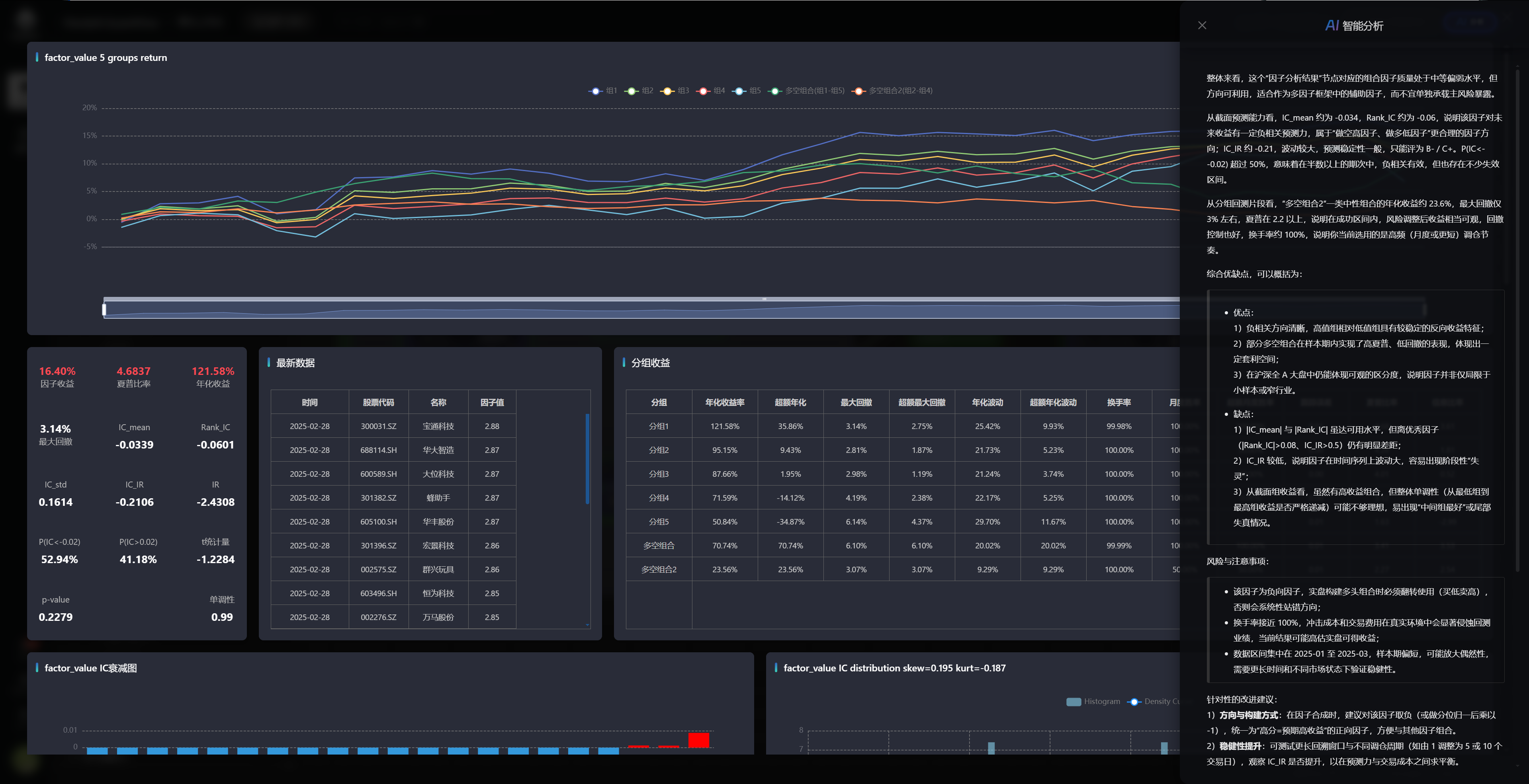Click the 超额年化波动 column header
Image resolution: width=1529 pixels, height=784 pixels.
[1054, 402]
